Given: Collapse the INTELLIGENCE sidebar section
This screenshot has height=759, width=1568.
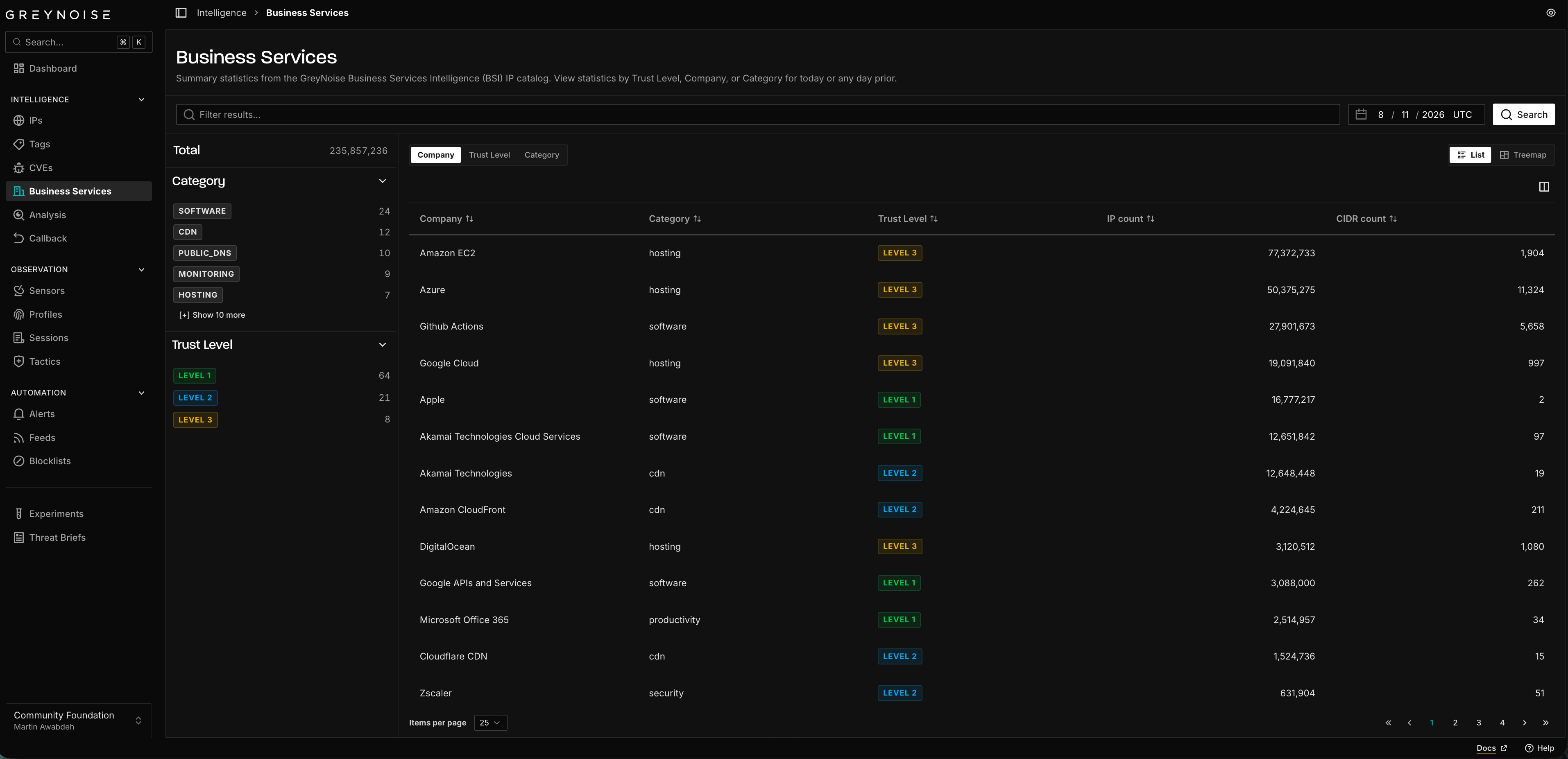Looking at the screenshot, I should [141, 100].
